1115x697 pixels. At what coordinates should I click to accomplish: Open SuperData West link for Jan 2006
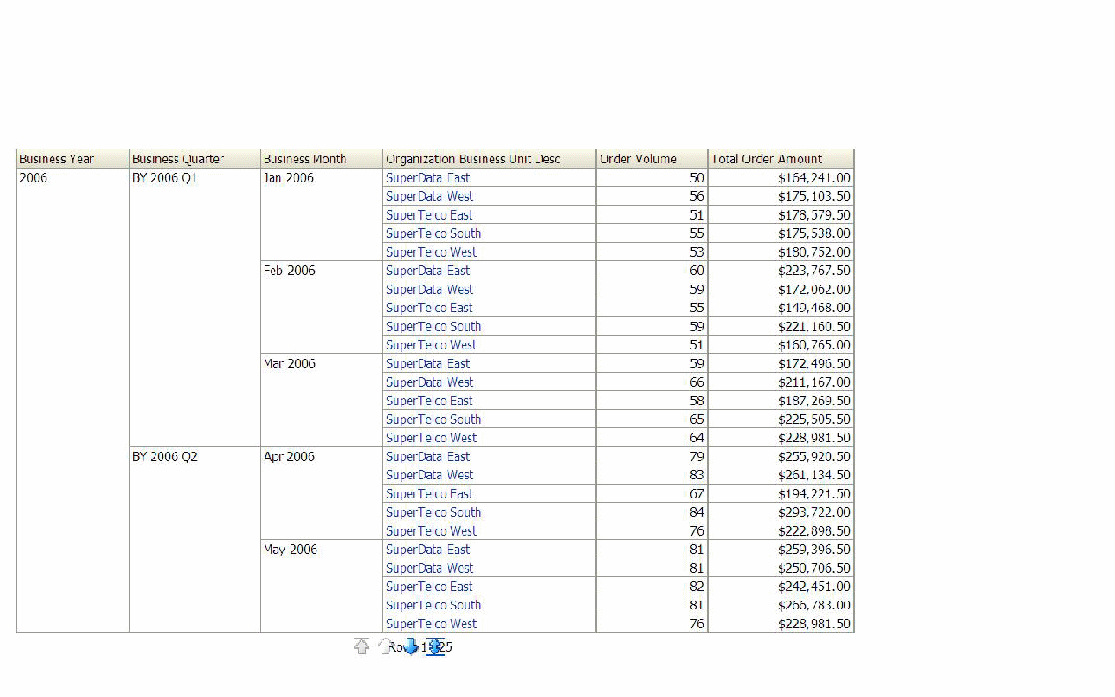point(429,196)
